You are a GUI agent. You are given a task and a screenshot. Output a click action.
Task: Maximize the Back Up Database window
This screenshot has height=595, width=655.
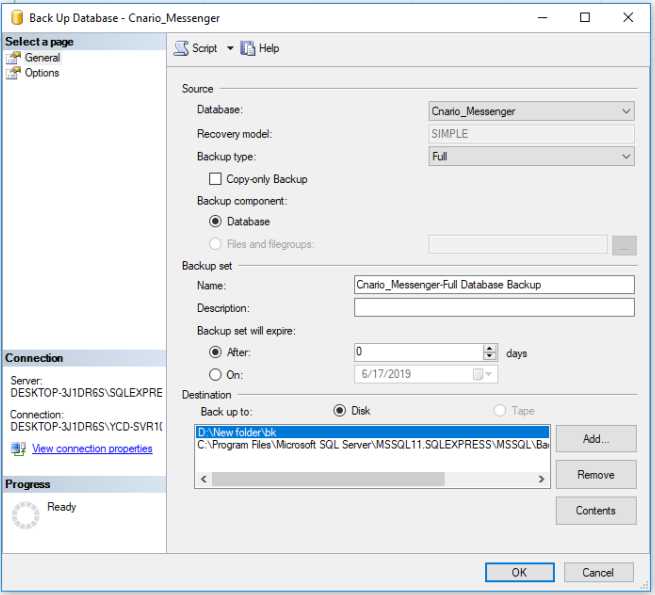585,18
